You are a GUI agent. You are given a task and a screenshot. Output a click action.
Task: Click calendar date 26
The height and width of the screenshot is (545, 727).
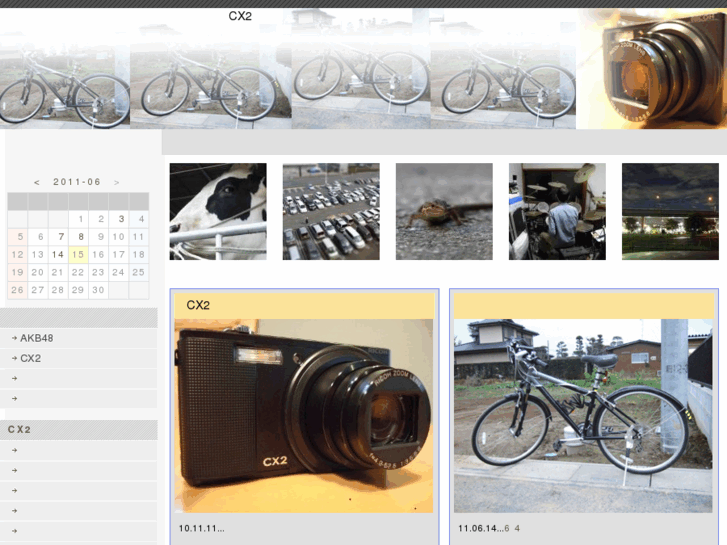[17, 290]
